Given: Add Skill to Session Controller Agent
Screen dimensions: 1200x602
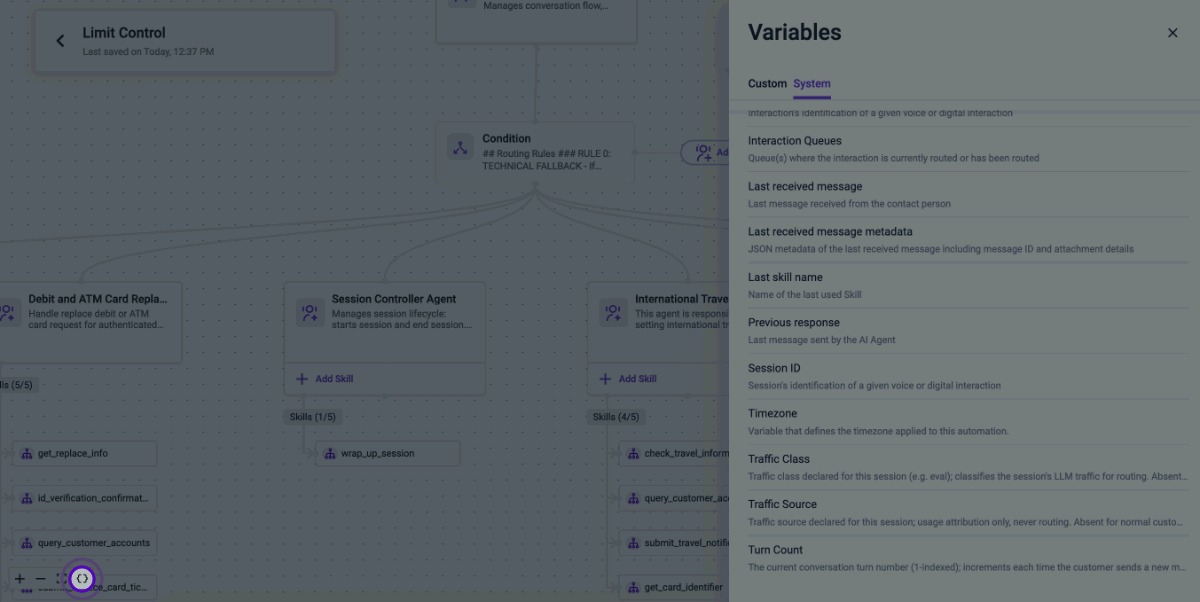Looking at the screenshot, I should point(325,379).
